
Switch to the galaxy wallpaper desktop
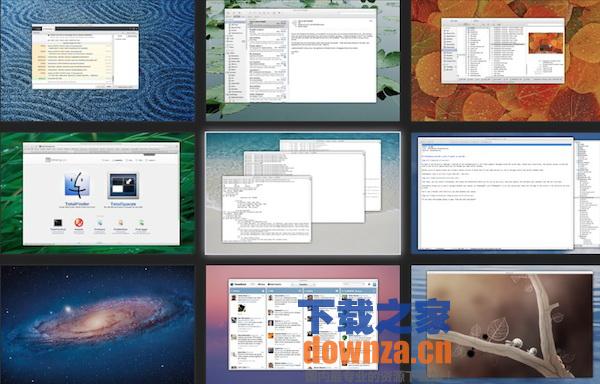[x=98, y=325]
